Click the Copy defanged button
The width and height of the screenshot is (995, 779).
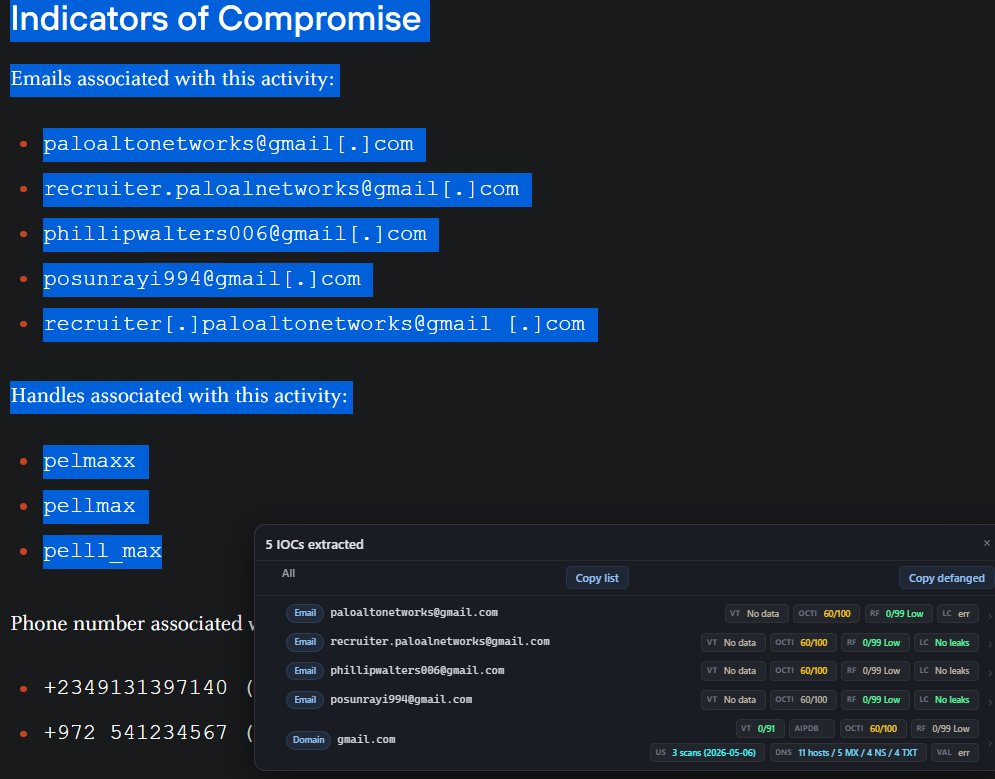pyautogui.click(x=946, y=578)
